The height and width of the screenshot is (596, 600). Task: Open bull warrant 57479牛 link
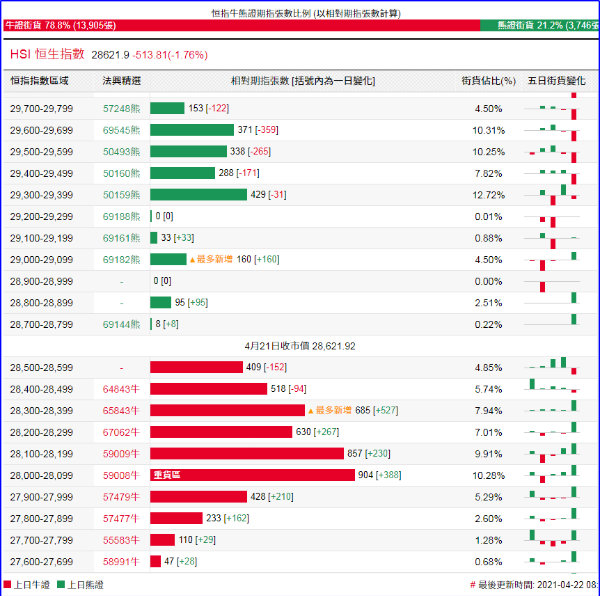[121, 497]
